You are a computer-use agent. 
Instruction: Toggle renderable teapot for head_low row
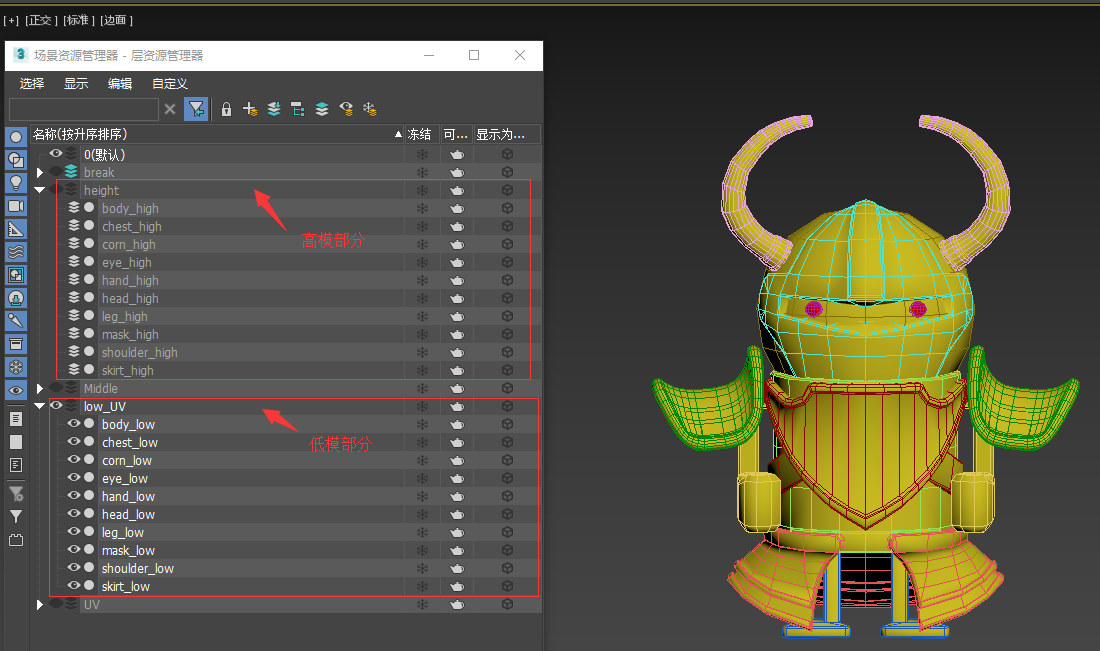click(x=457, y=515)
